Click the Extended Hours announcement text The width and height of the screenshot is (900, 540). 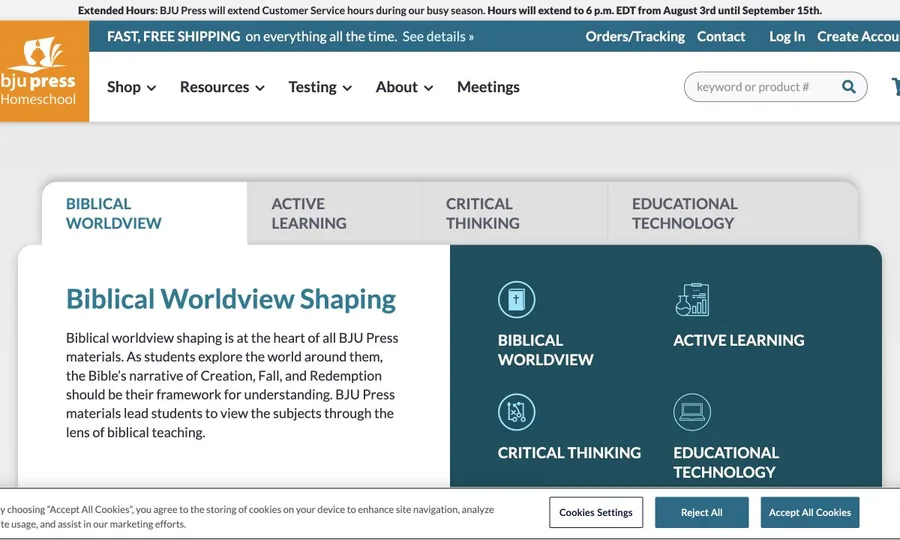coord(450,10)
